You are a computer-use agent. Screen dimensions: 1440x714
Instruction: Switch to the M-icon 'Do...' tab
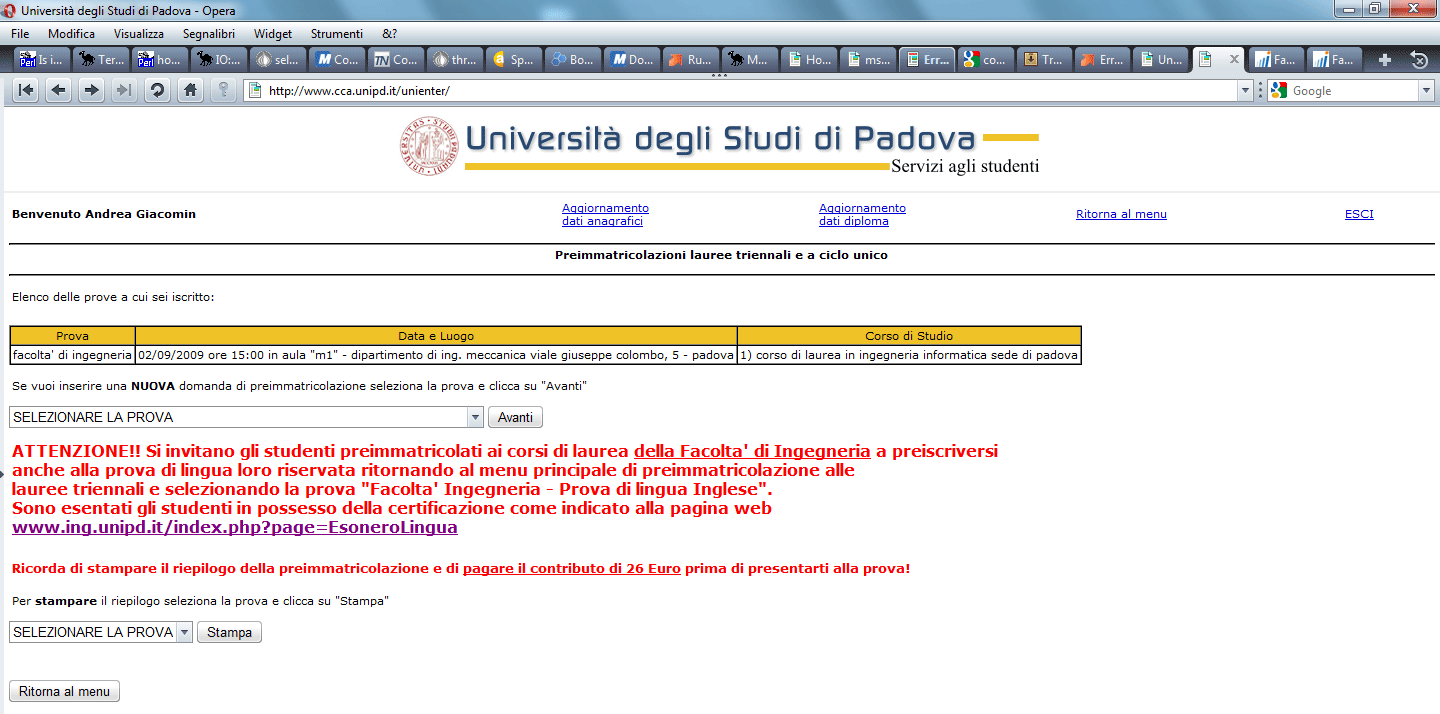pyautogui.click(x=632, y=60)
